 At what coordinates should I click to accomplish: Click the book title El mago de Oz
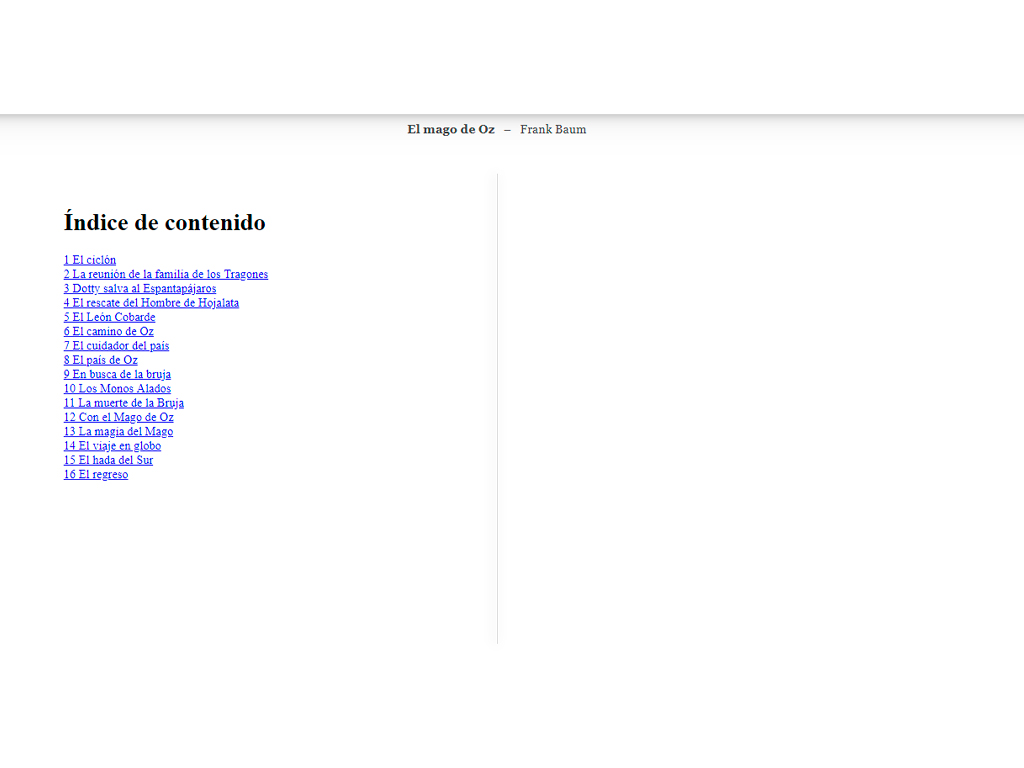[x=450, y=129]
